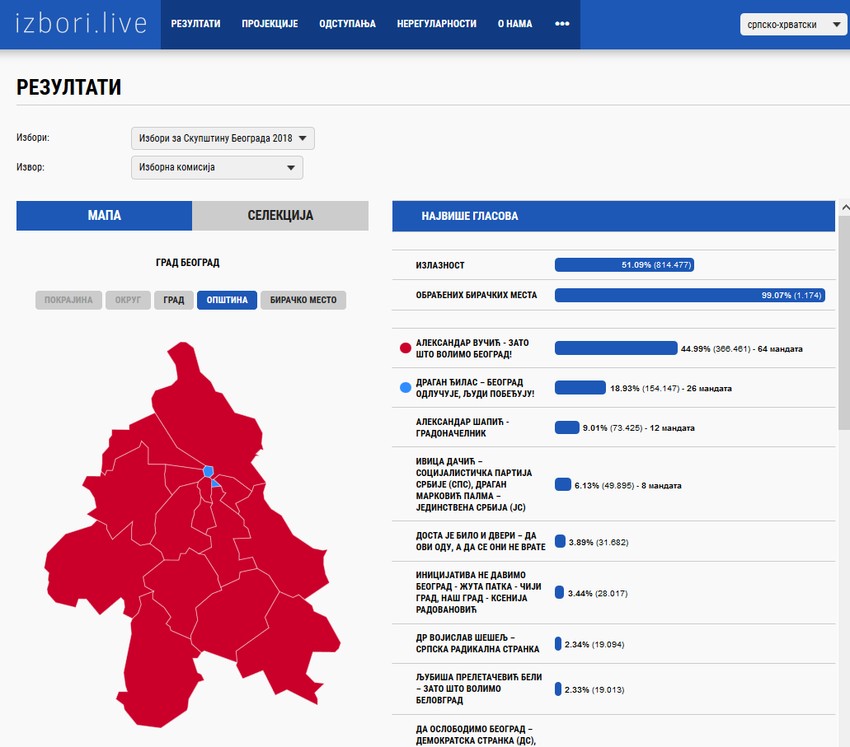Switch to Бирачко место level
850x747 pixels.
303,300
